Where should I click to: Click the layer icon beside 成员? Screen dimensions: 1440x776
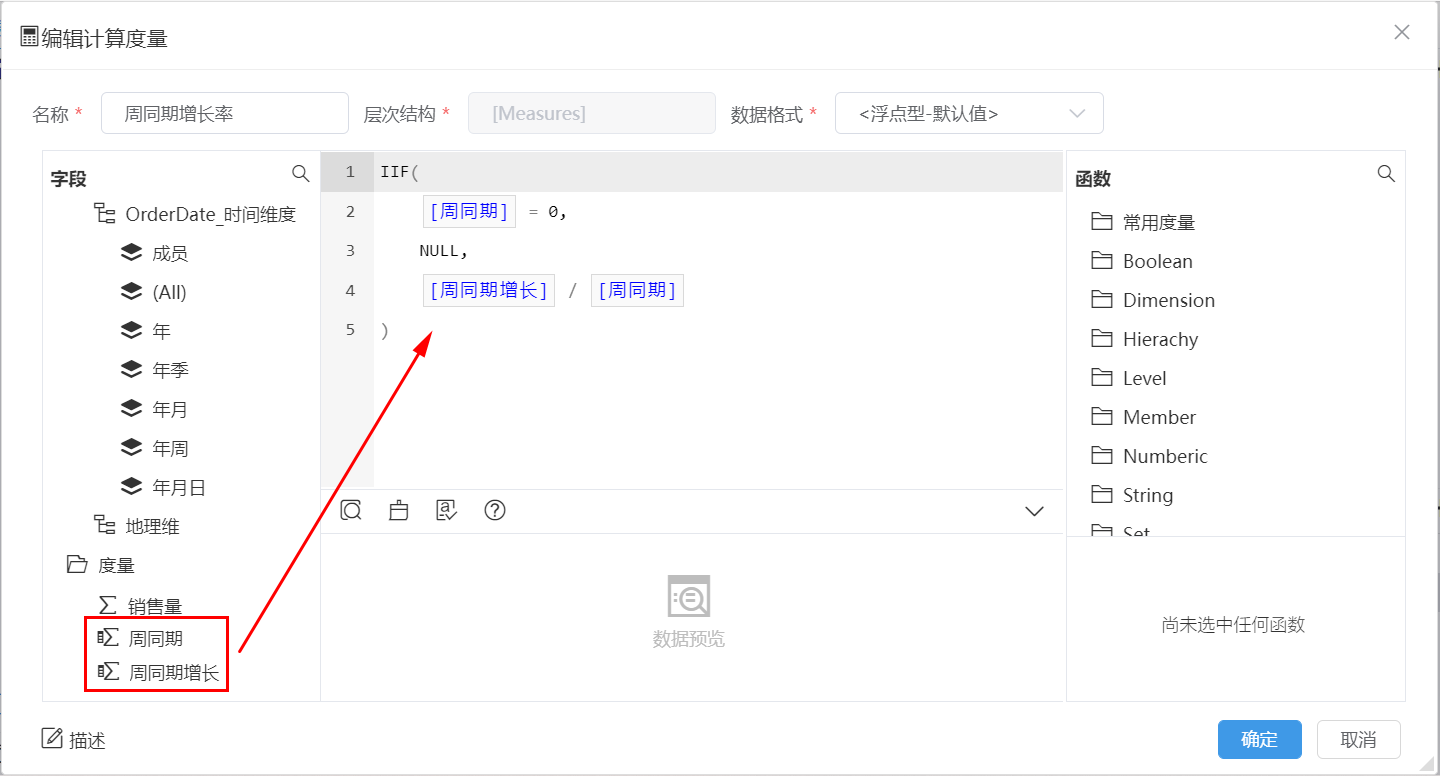(x=131, y=253)
